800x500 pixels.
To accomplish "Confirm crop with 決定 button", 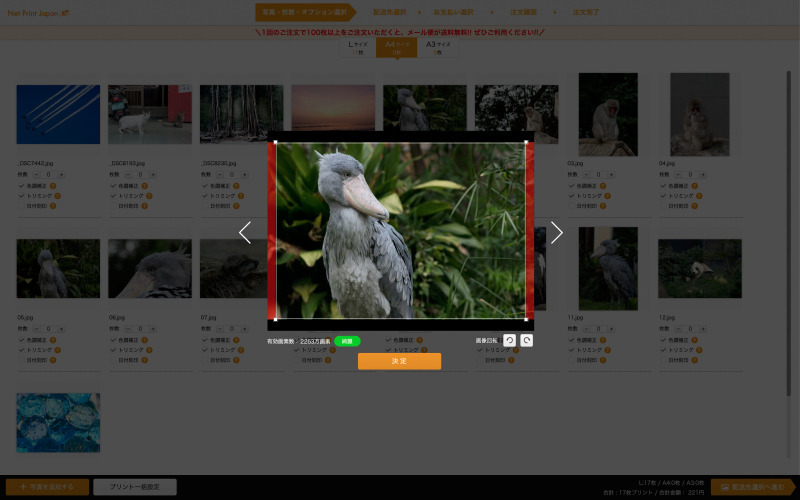I will 399,361.
